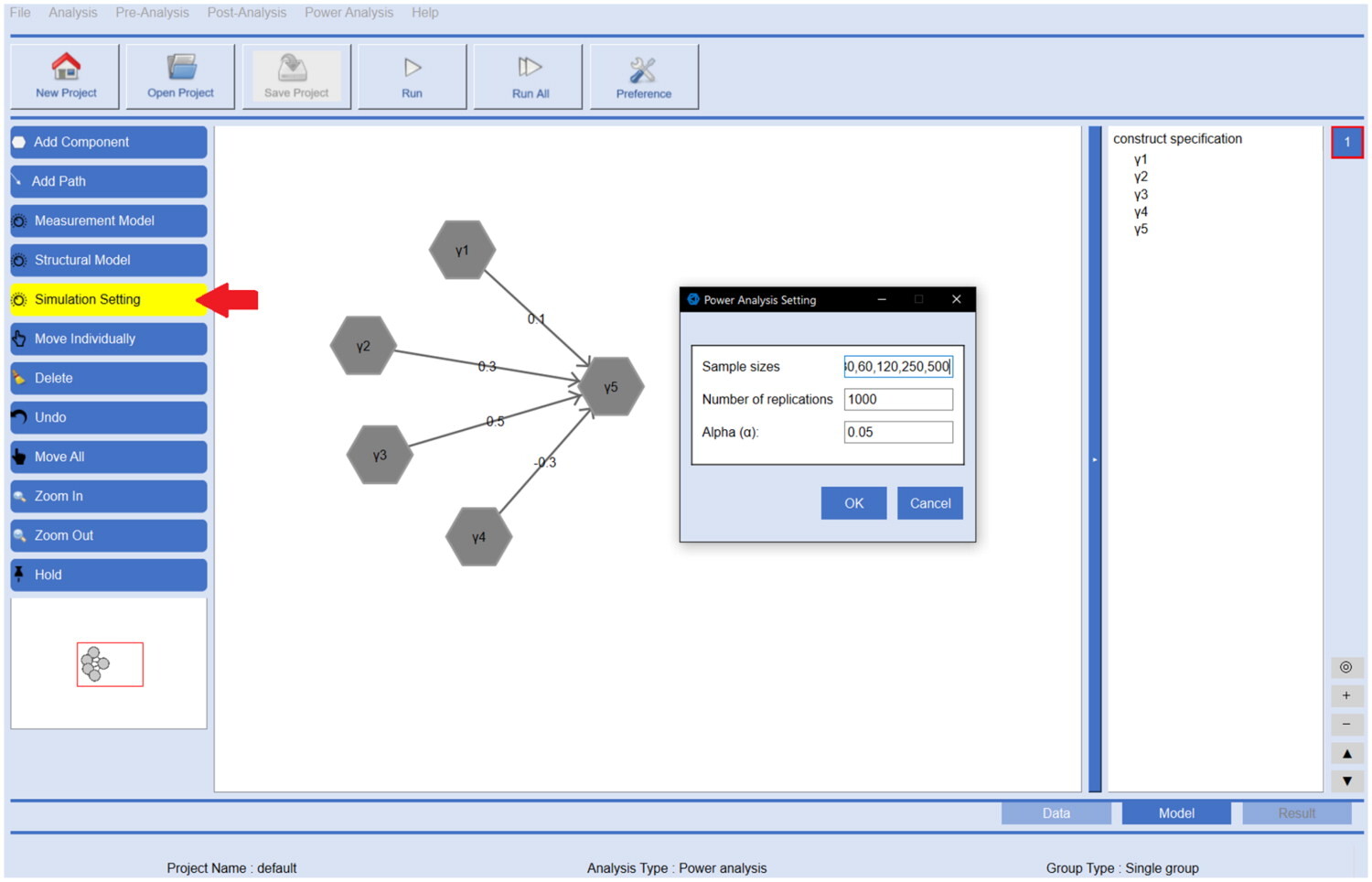
Task: Click the Zoom In tool
Action: pos(109,496)
